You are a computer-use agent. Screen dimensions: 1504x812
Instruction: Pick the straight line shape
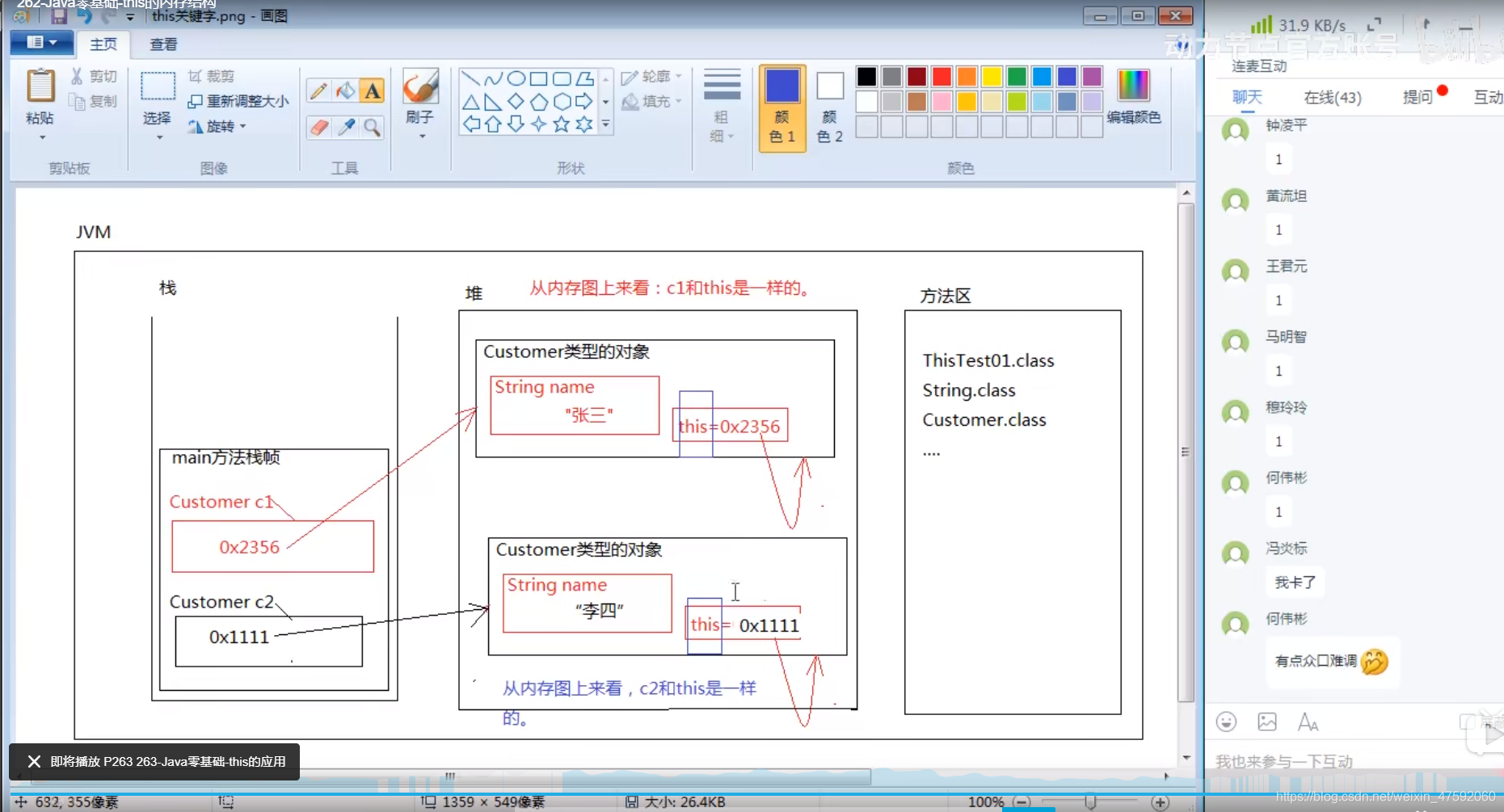[470, 78]
